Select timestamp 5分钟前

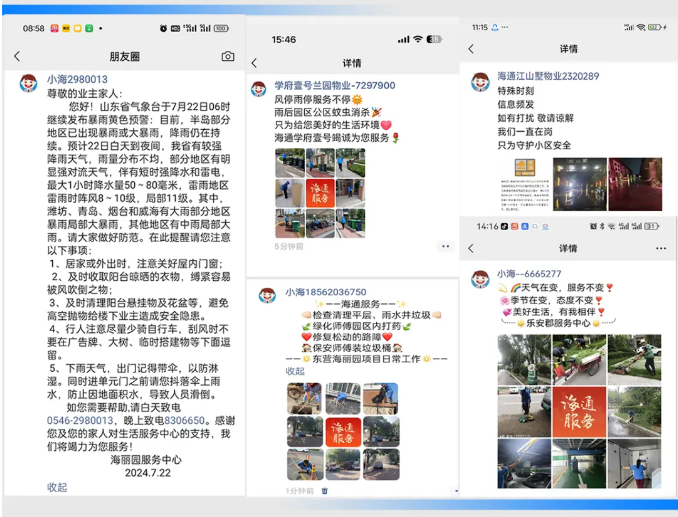pyautogui.click(x=289, y=246)
